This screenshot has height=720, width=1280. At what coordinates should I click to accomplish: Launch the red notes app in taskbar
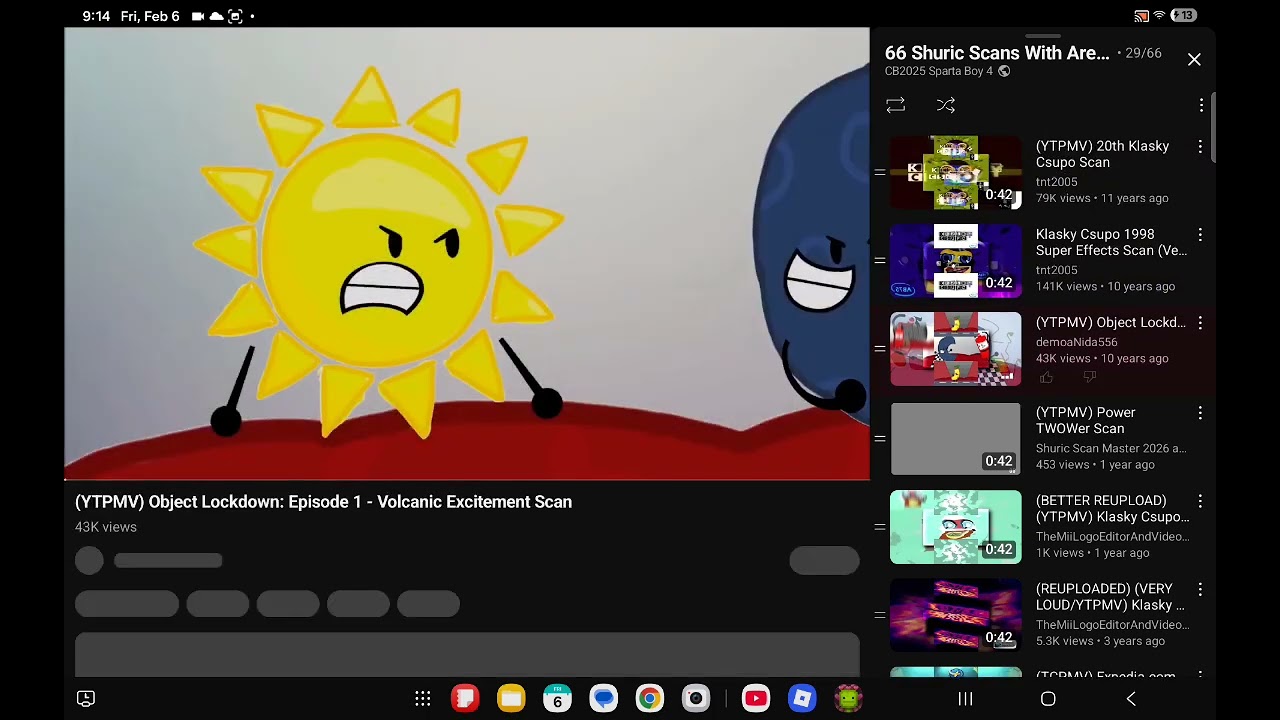(465, 698)
